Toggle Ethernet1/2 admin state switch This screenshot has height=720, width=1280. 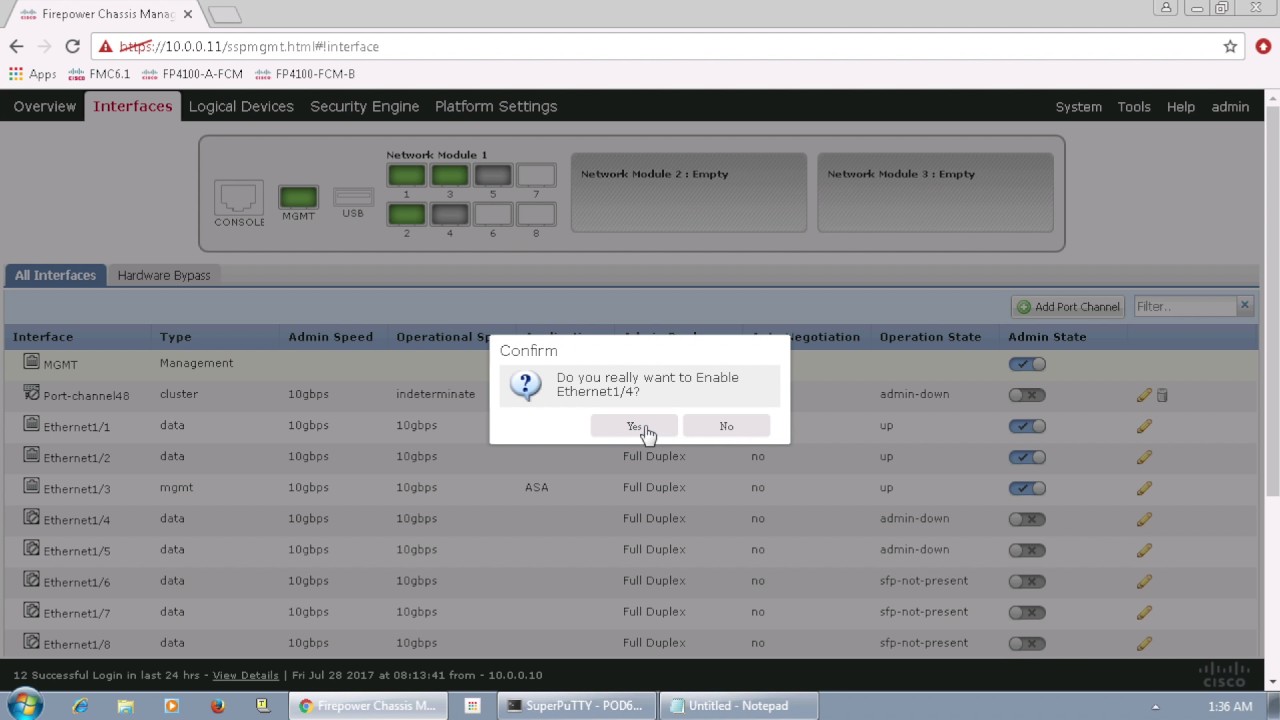tap(1027, 457)
